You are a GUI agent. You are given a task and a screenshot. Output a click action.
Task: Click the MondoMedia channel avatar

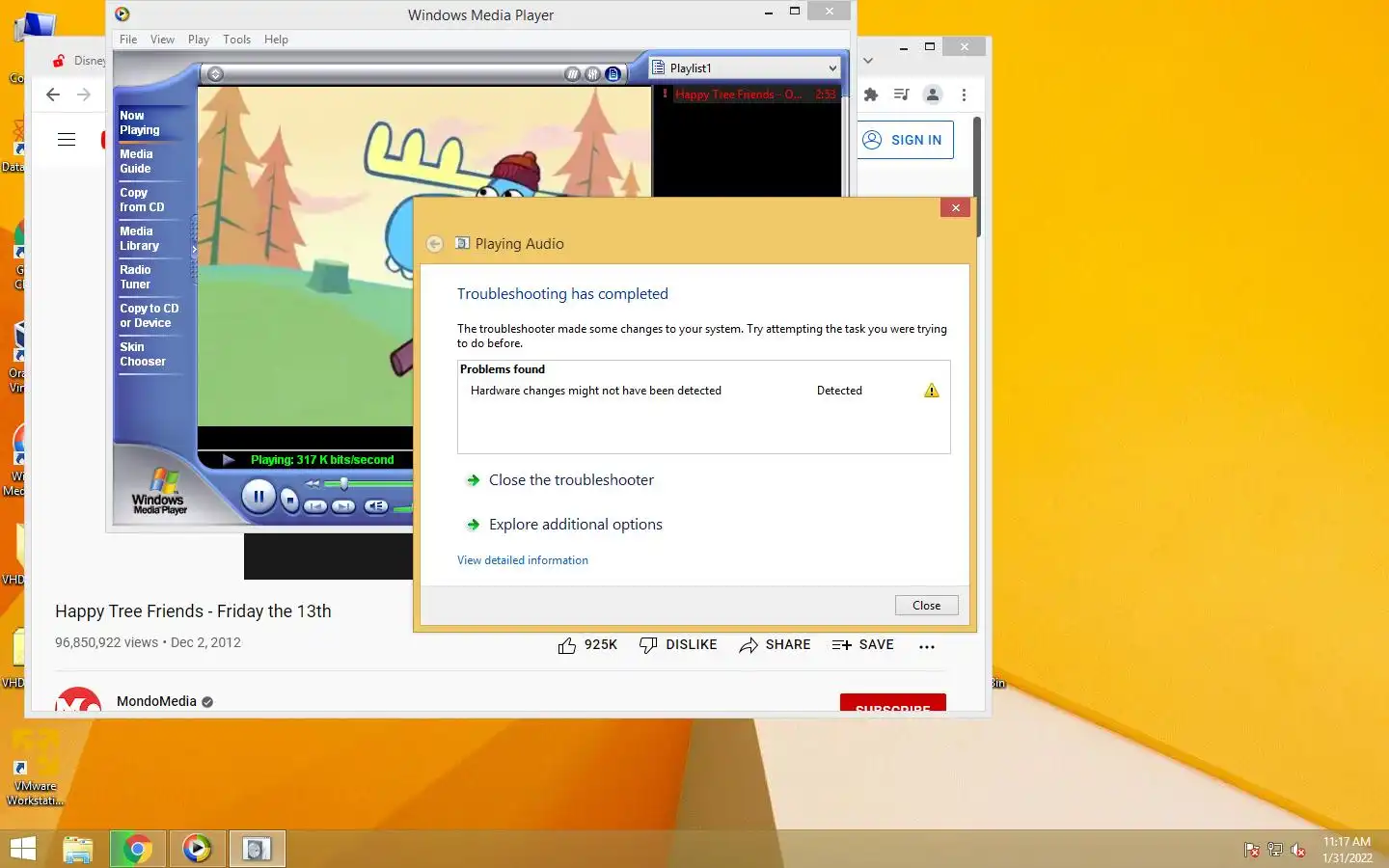(x=79, y=700)
